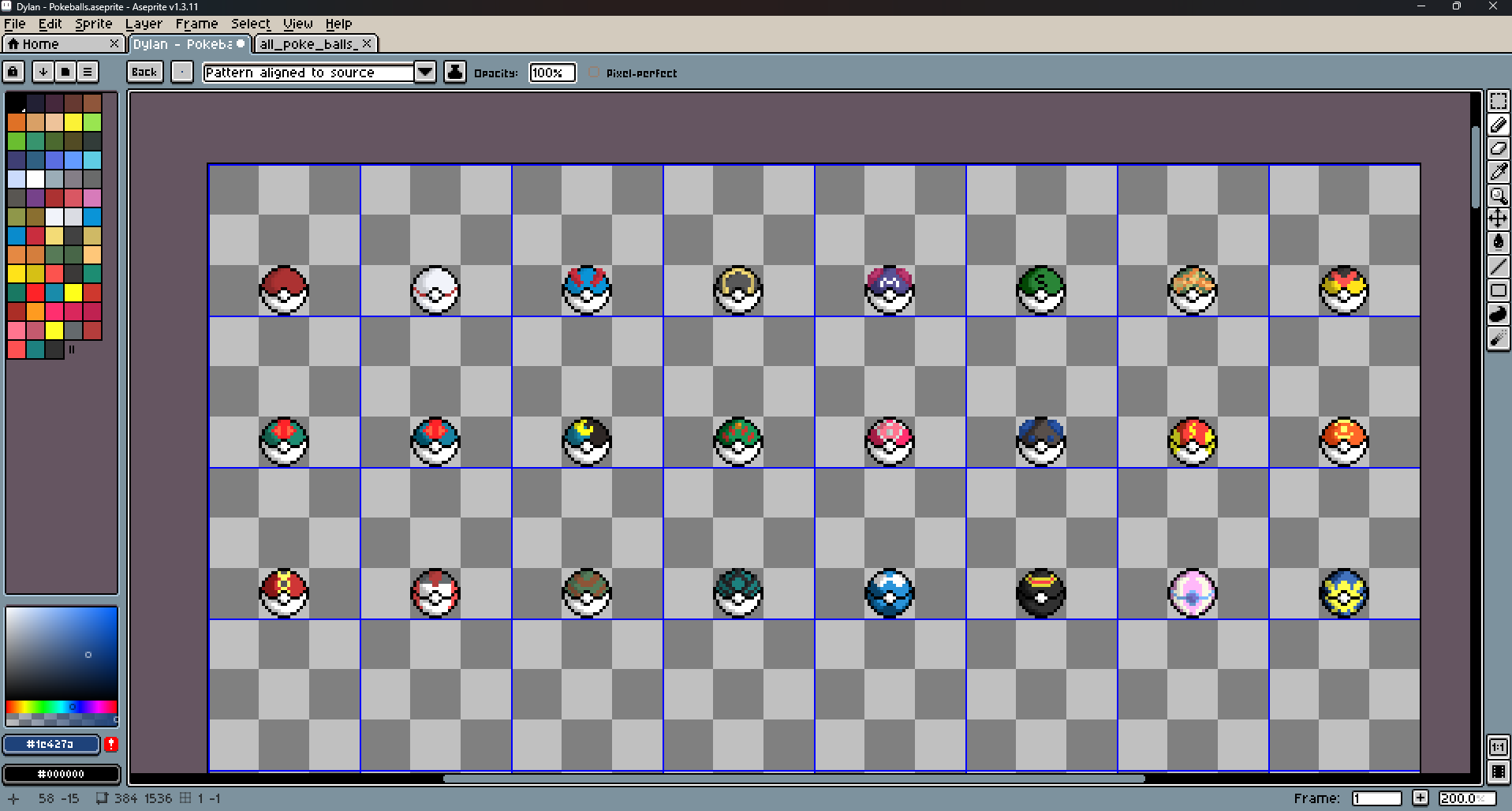The image size is (1512, 811).
Task: Expand the Pattern aligned to source dropdown arrow
Action: [x=425, y=72]
